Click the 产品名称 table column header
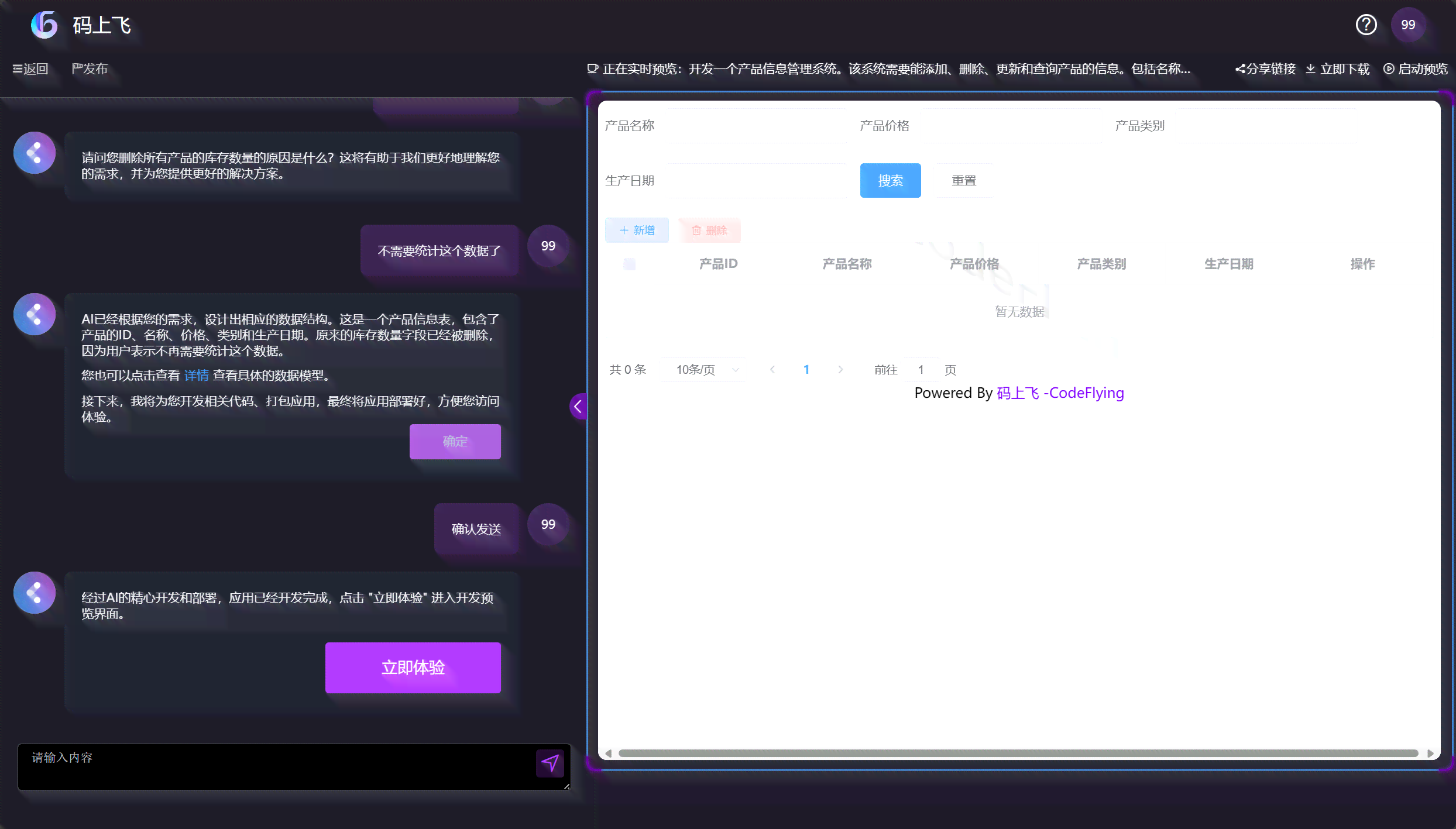Screen dimensions: 1456x829 pos(847,264)
